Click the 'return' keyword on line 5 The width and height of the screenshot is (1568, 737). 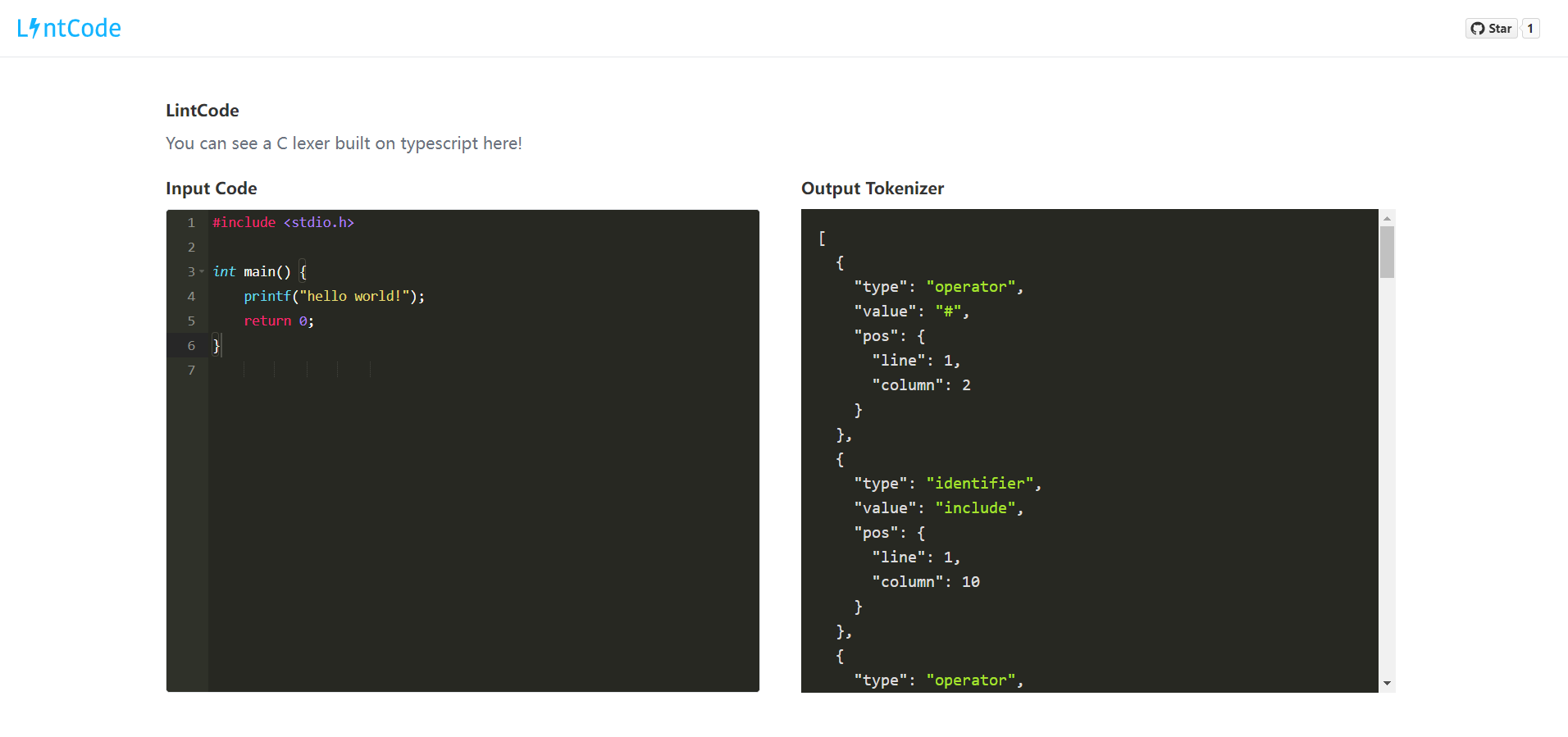tap(267, 321)
